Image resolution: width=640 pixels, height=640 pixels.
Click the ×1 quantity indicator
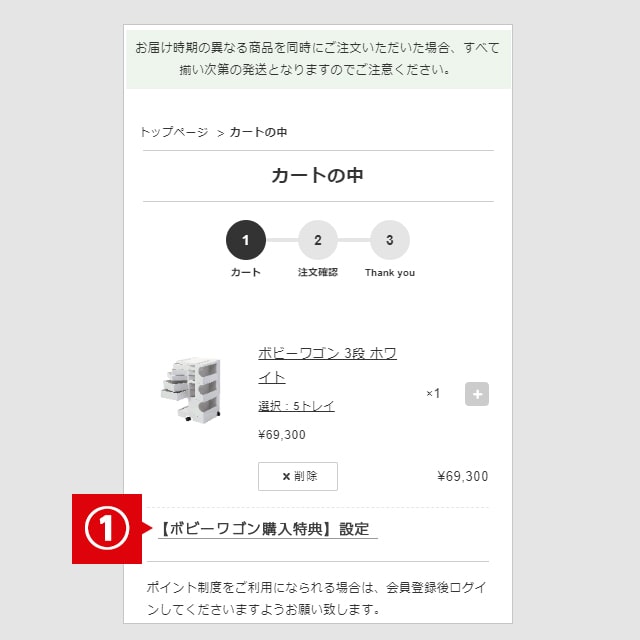(433, 393)
